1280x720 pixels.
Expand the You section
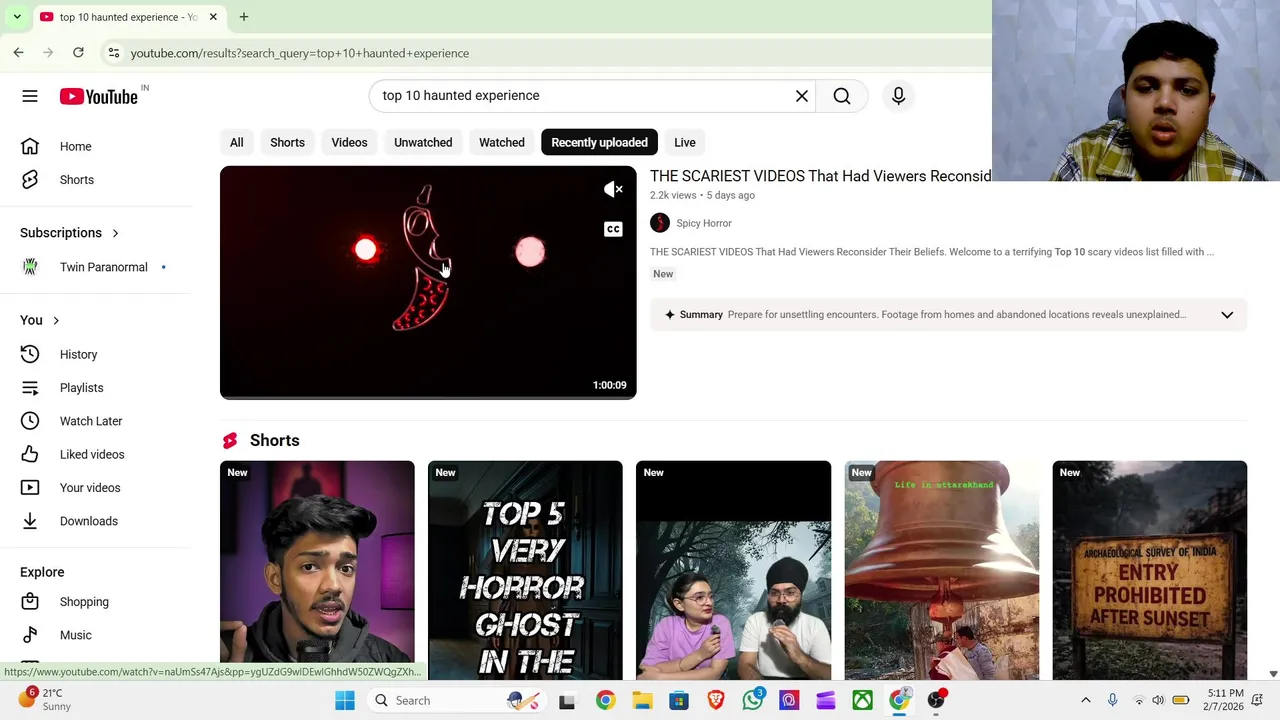(x=40, y=320)
